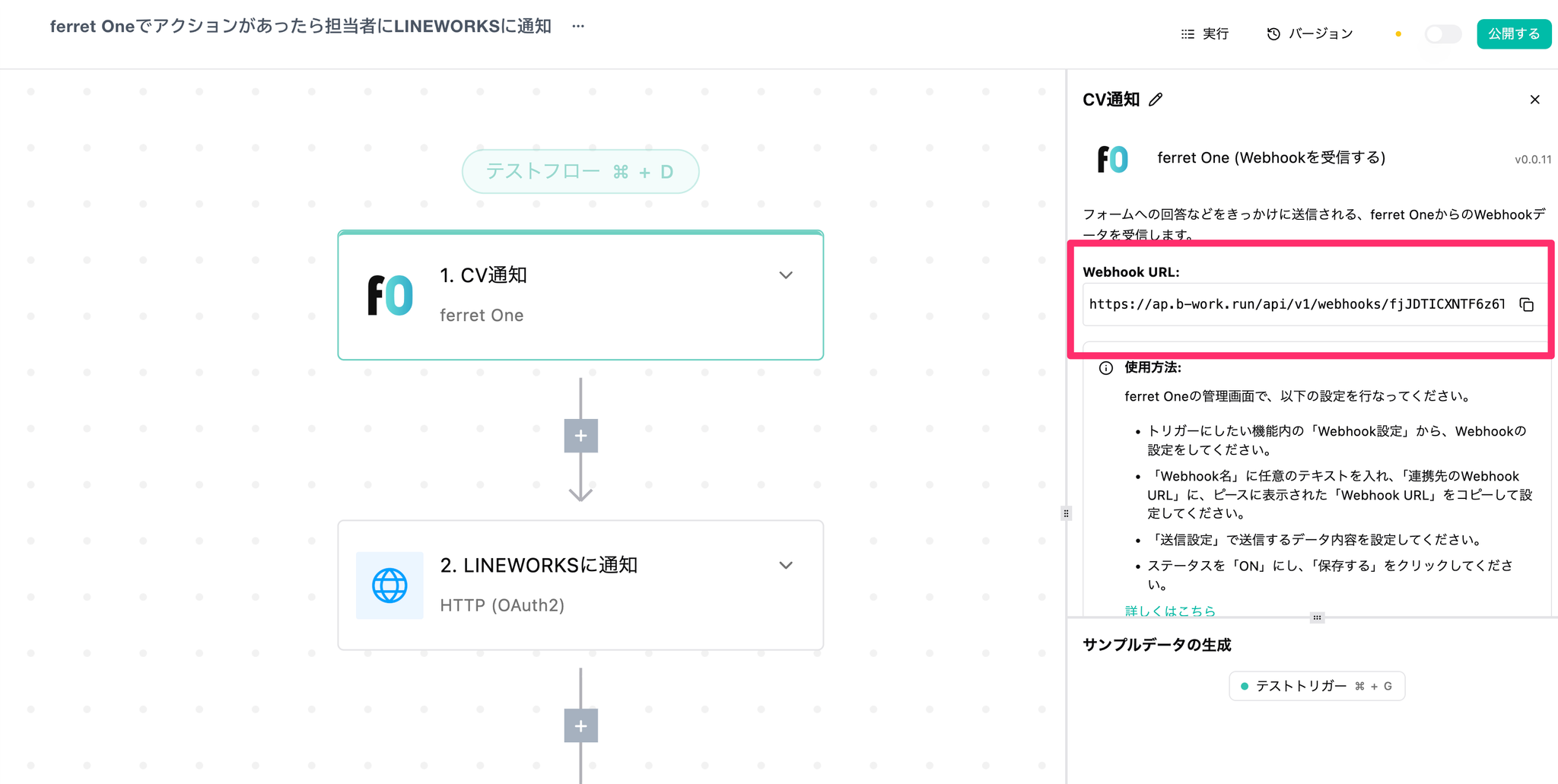
Task: Add a step below LINEWORKSに通知
Action: 580,726
